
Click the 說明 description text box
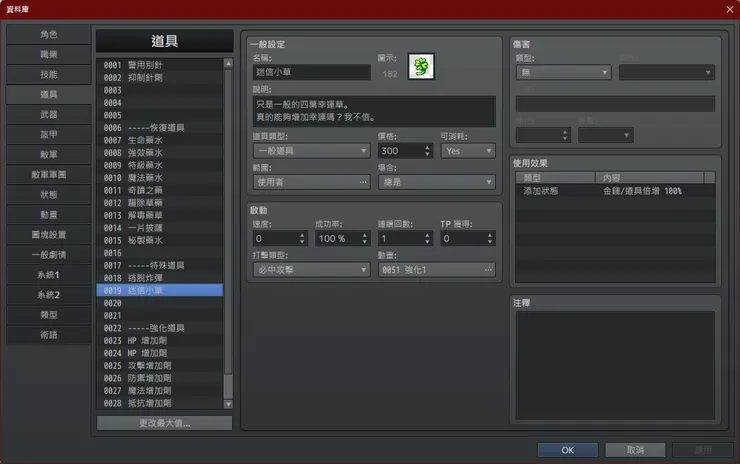tap(374, 111)
